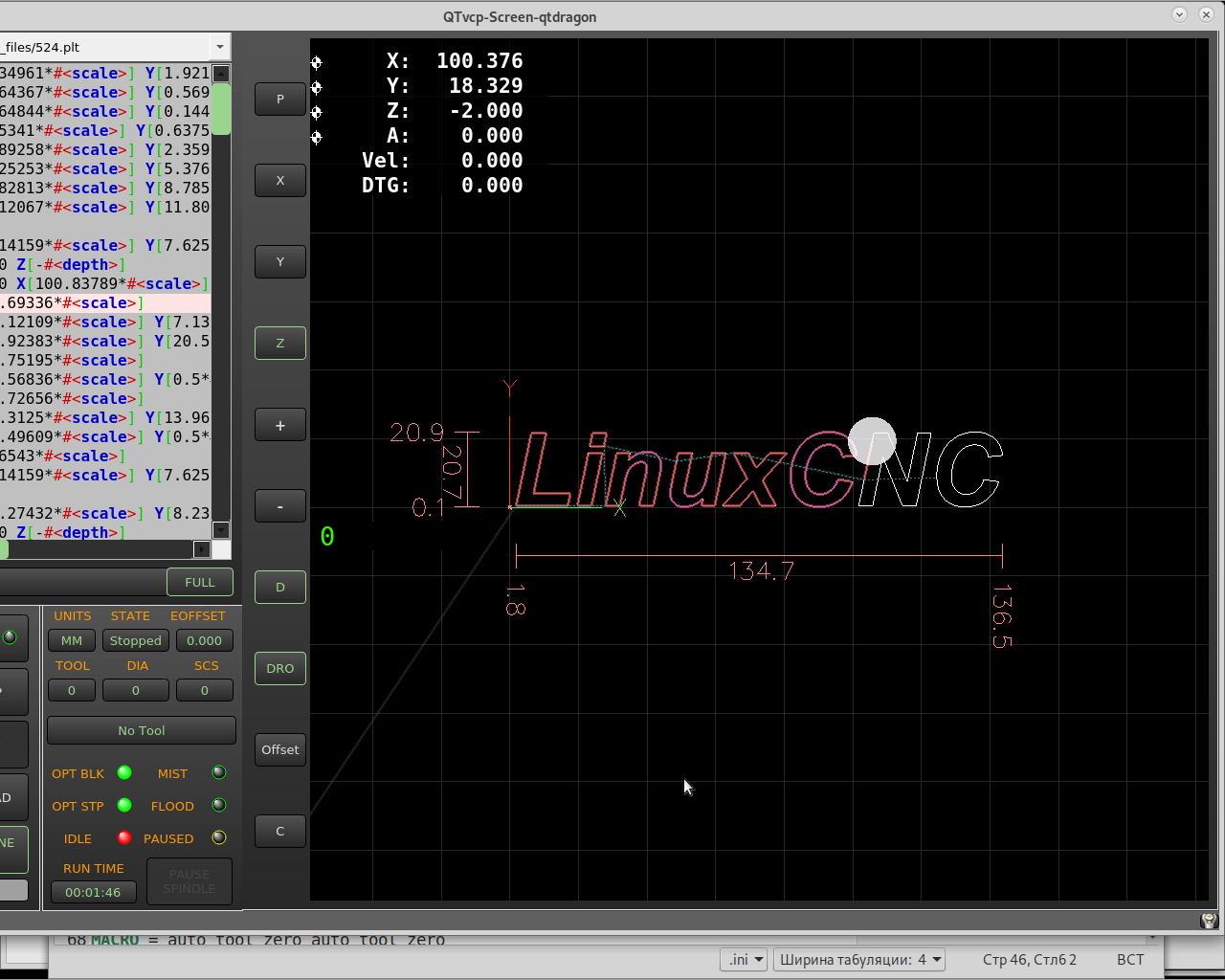Viewport: 1225px width, 980px height.
Task: Click the Y axis home icon in DRO
Action: [317, 87]
